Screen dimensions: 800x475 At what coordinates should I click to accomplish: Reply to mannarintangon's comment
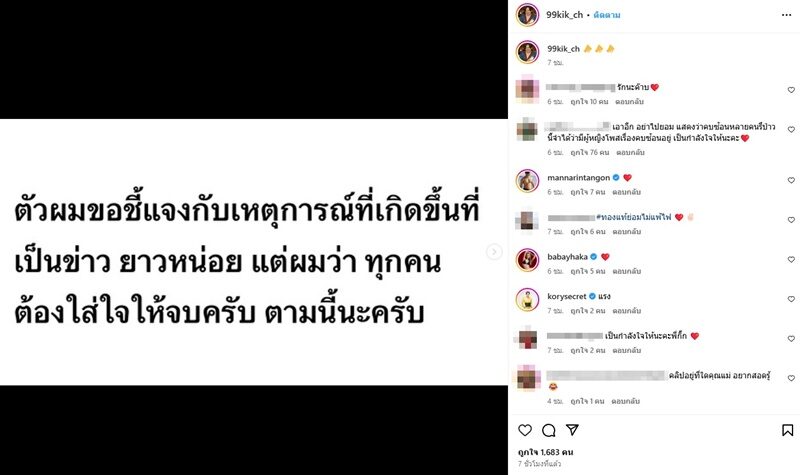click(627, 192)
